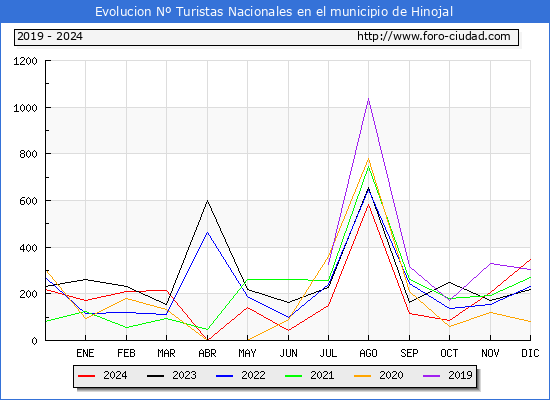Select the 2023 legend label
This screenshot has width=550, height=400.
[x=184, y=375]
